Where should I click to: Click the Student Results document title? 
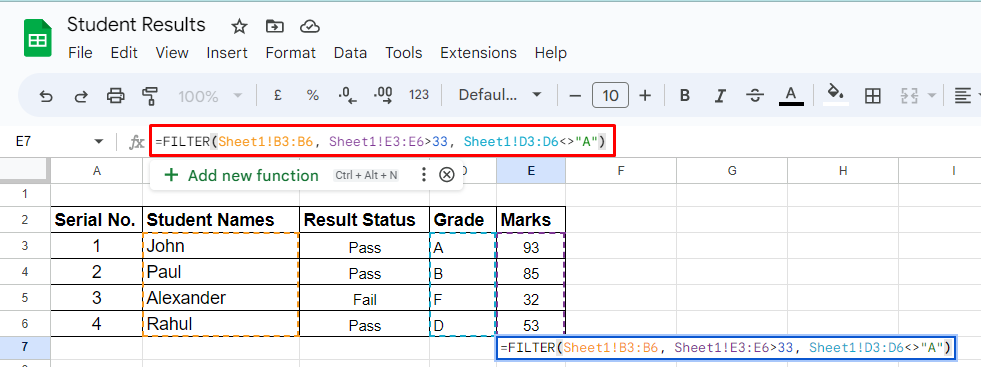pos(136,24)
